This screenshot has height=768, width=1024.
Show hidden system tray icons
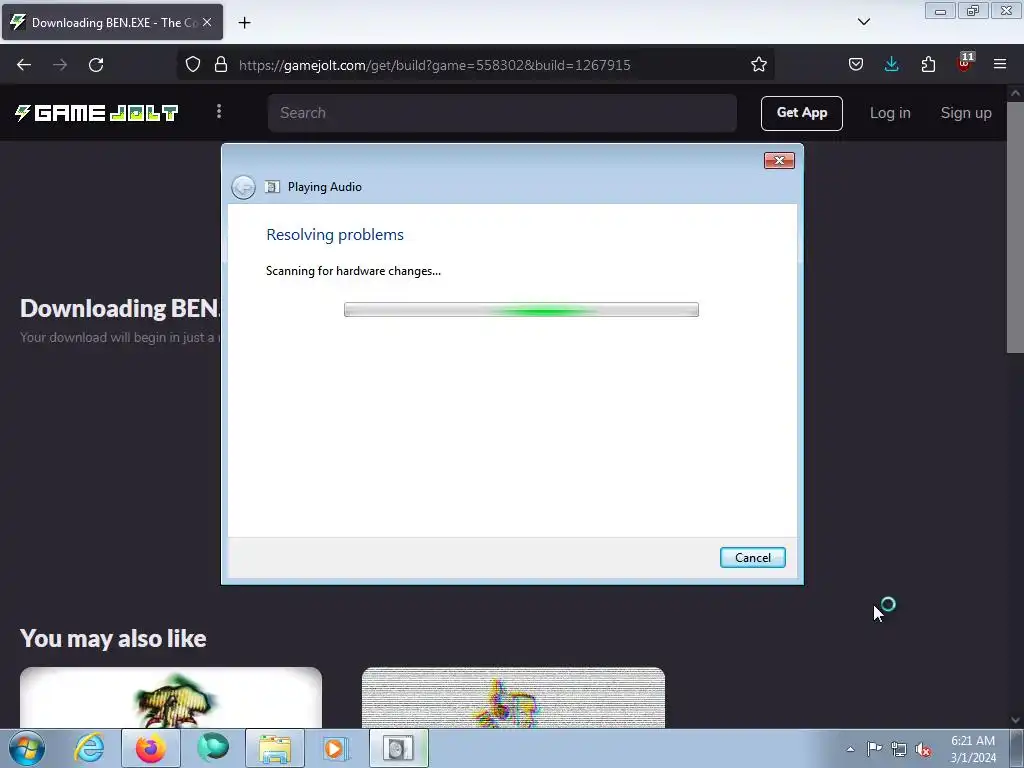point(850,749)
